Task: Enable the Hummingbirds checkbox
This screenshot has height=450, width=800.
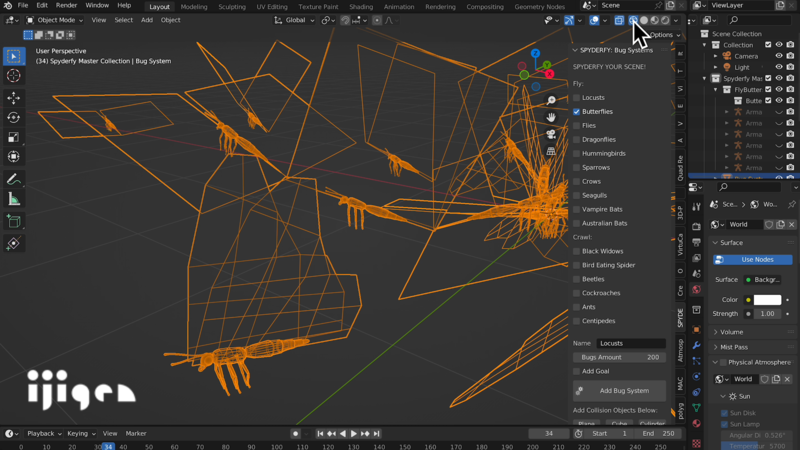Action: pos(577,153)
